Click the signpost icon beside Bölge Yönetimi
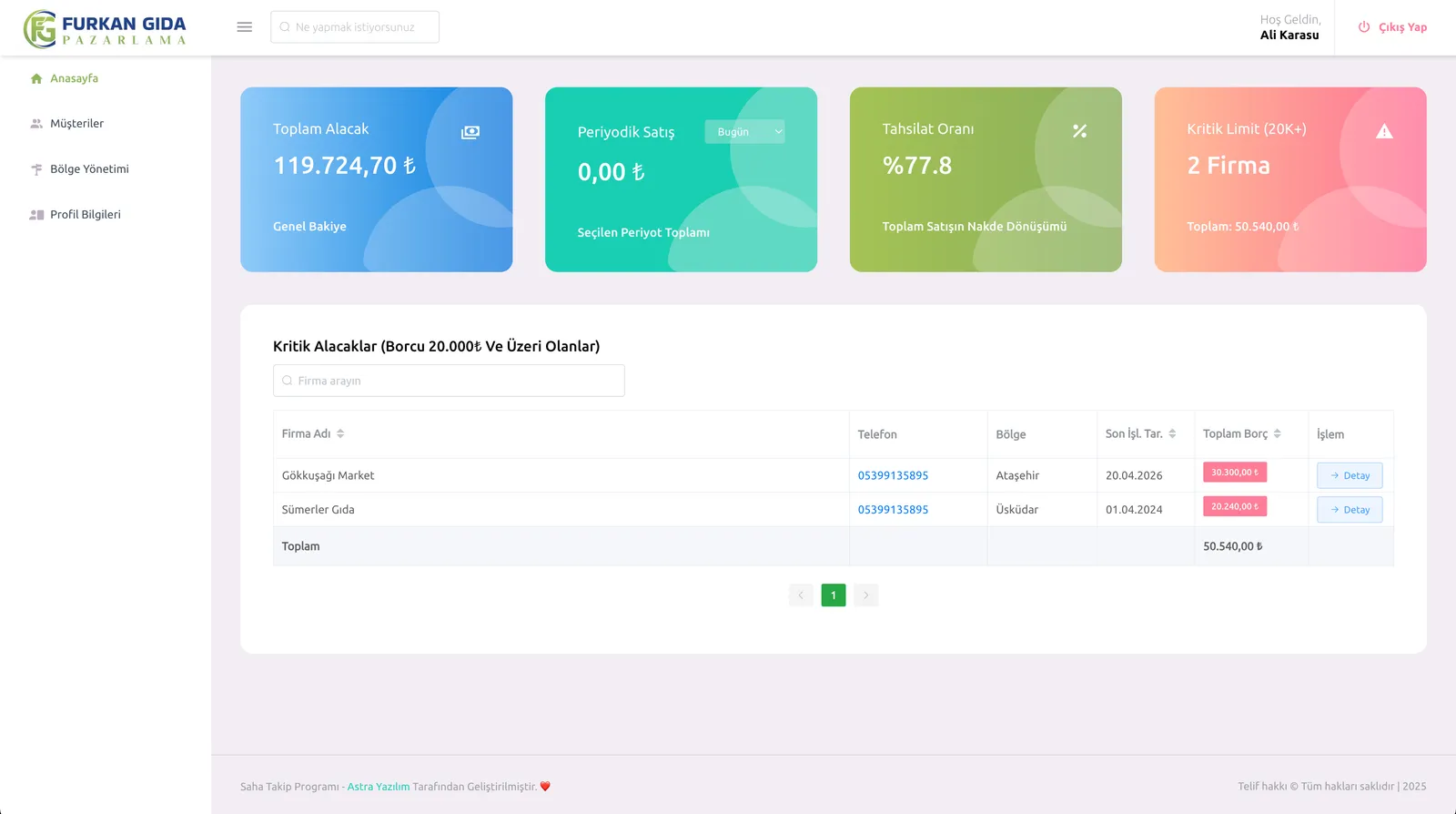Screen dimensions: 1456x814 36,169
